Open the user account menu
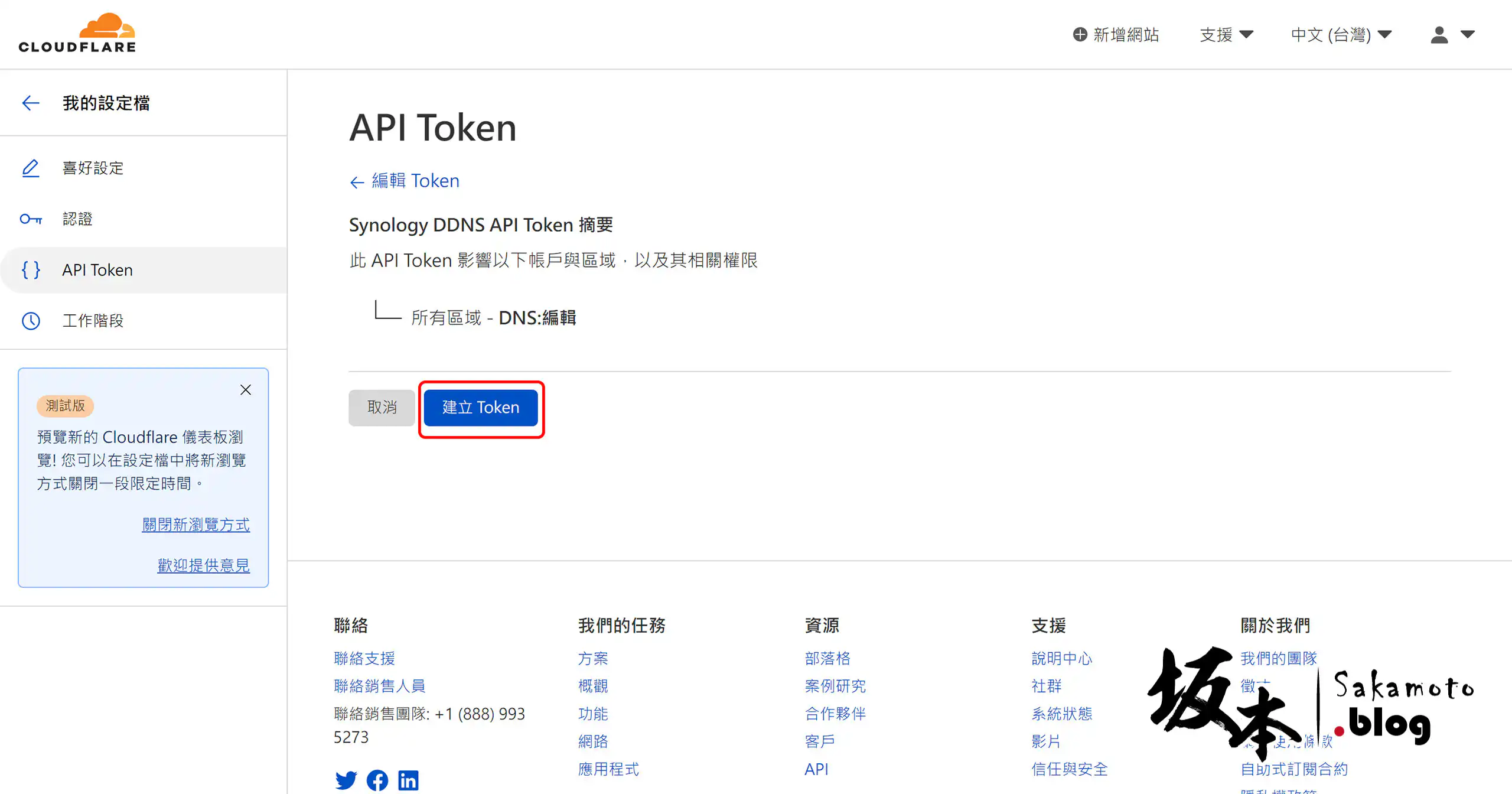The image size is (1512, 794). coord(1452,34)
